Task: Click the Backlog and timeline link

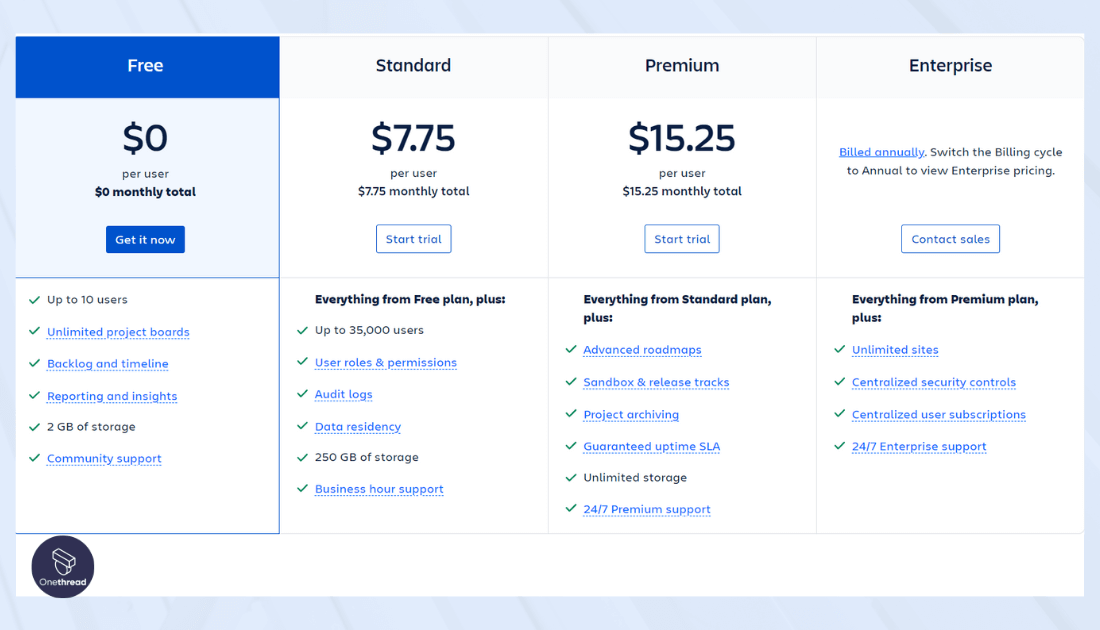Action: point(107,364)
